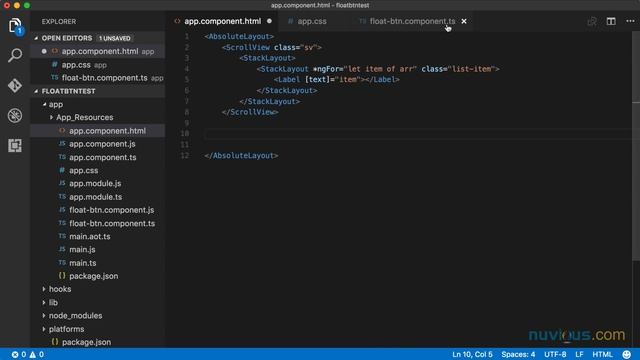Collapse the Open Editors section
640x360 pixels.
36,38
